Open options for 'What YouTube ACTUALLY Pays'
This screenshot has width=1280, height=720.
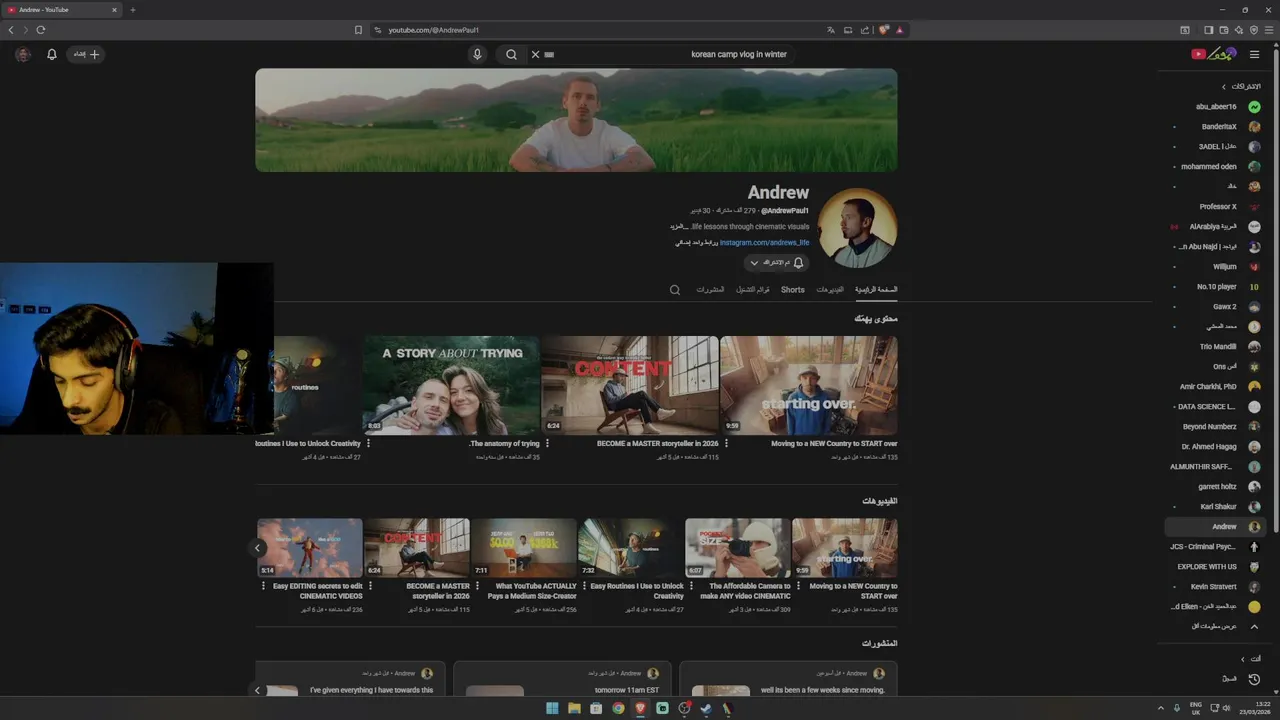pos(478,586)
